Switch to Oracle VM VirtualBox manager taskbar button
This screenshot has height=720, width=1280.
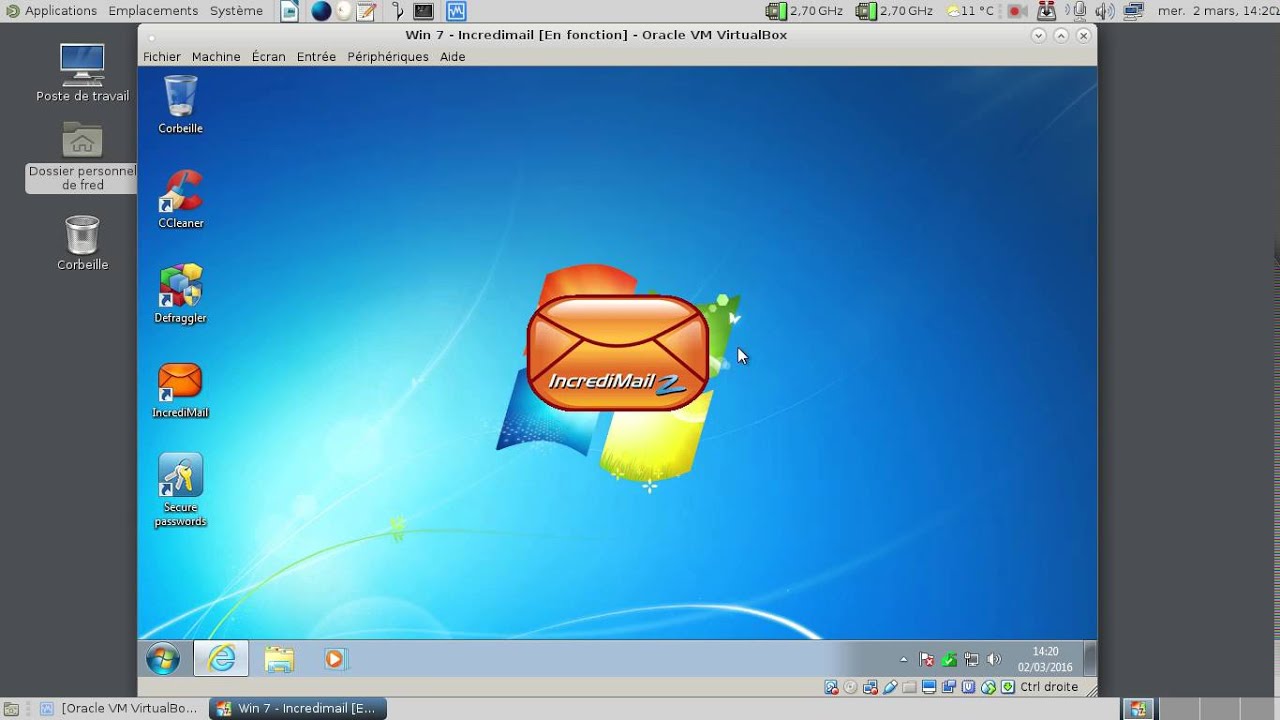point(118,708)
